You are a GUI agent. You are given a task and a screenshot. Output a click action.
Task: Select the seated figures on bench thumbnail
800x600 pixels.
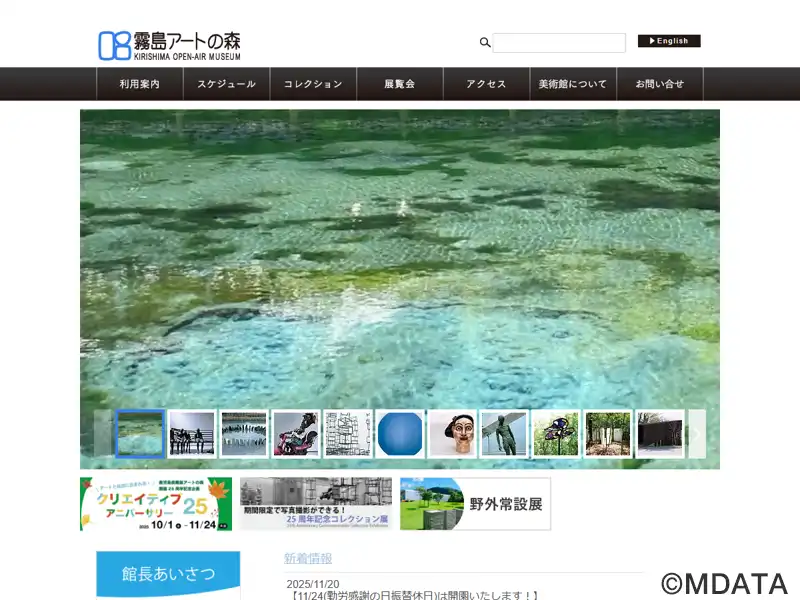(192, 434)
